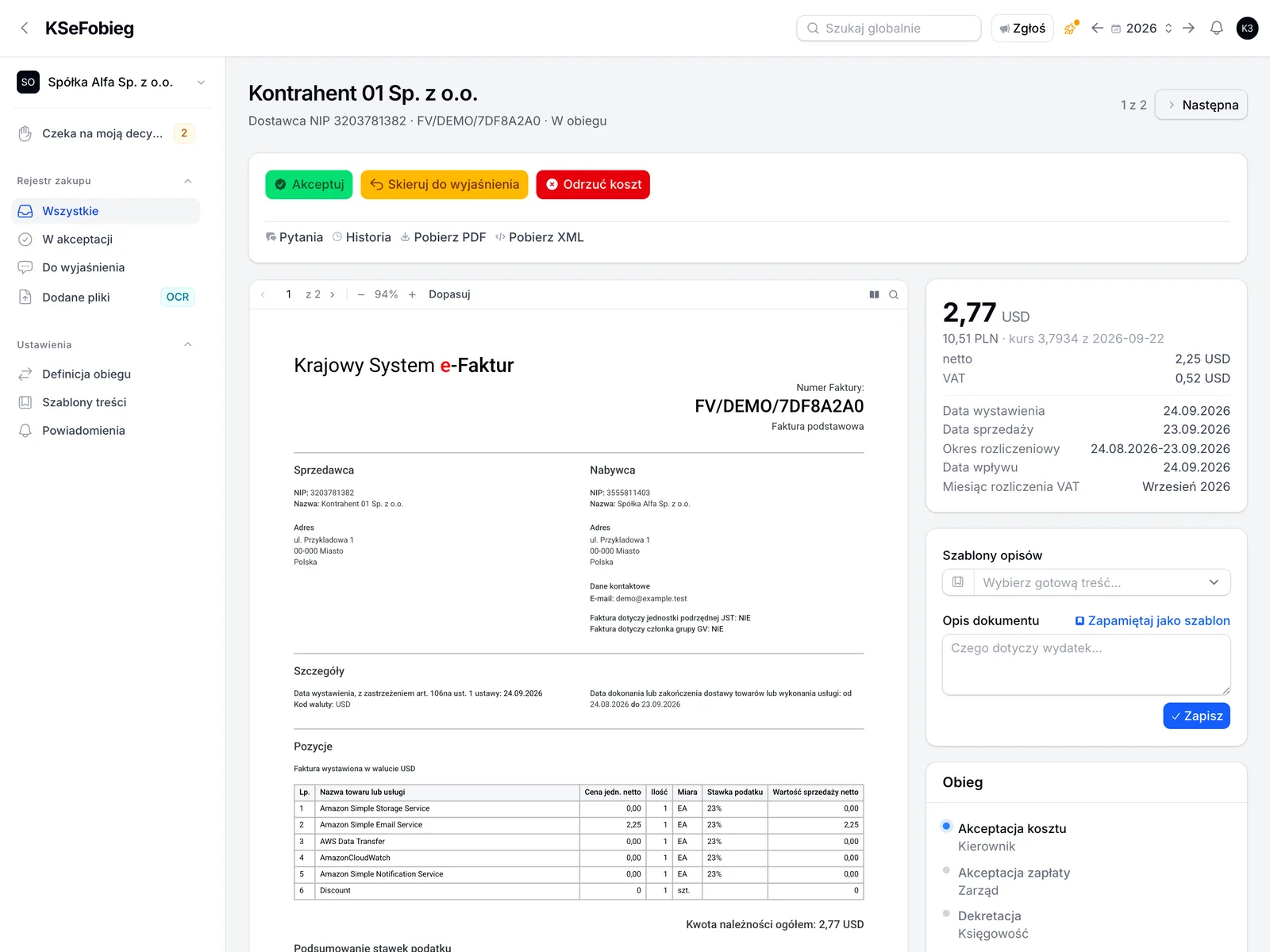Click the rocket icon in the header
Viewport: 1270px width, 952px height.
coord(1071,29)
